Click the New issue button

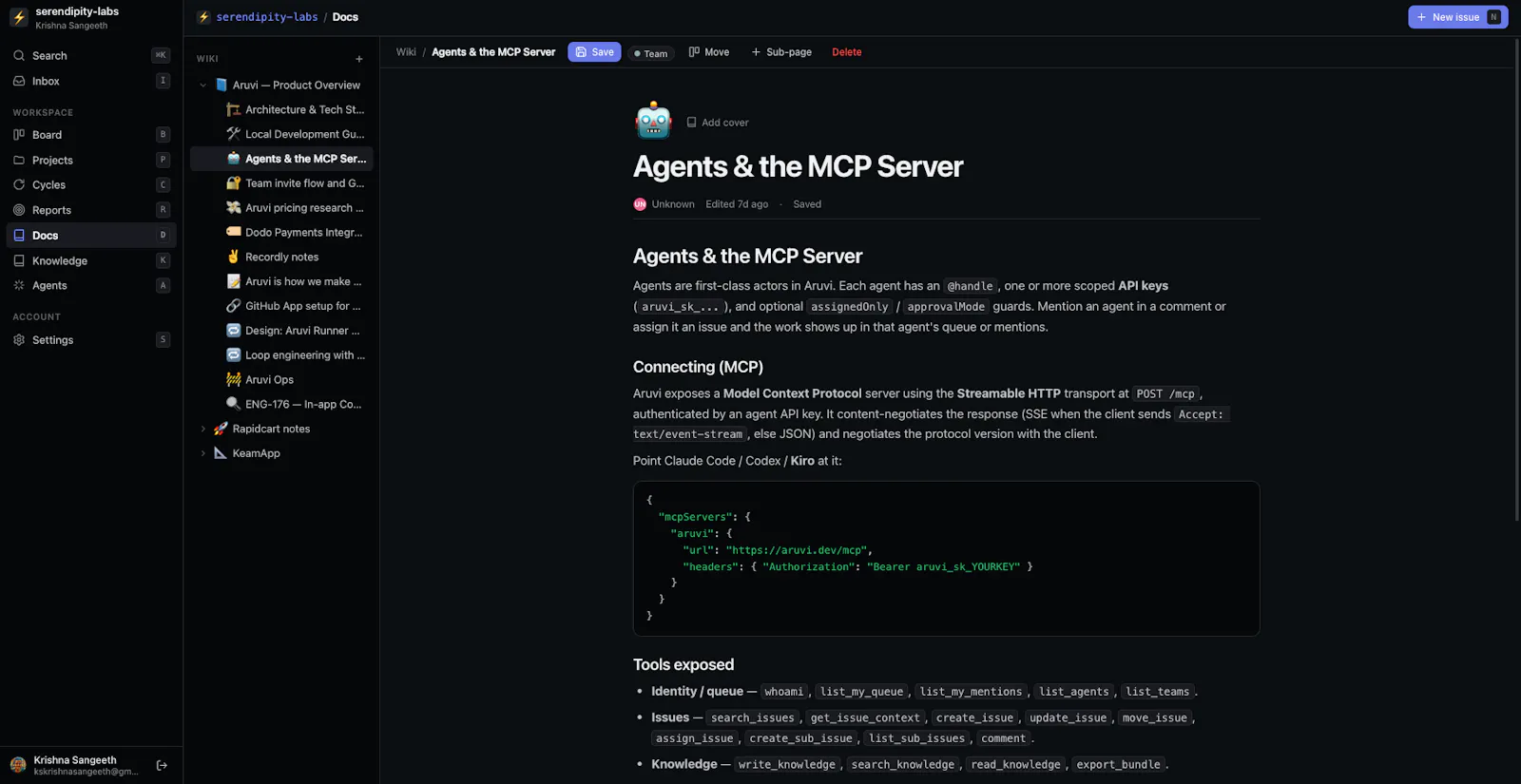[1457, 17]
